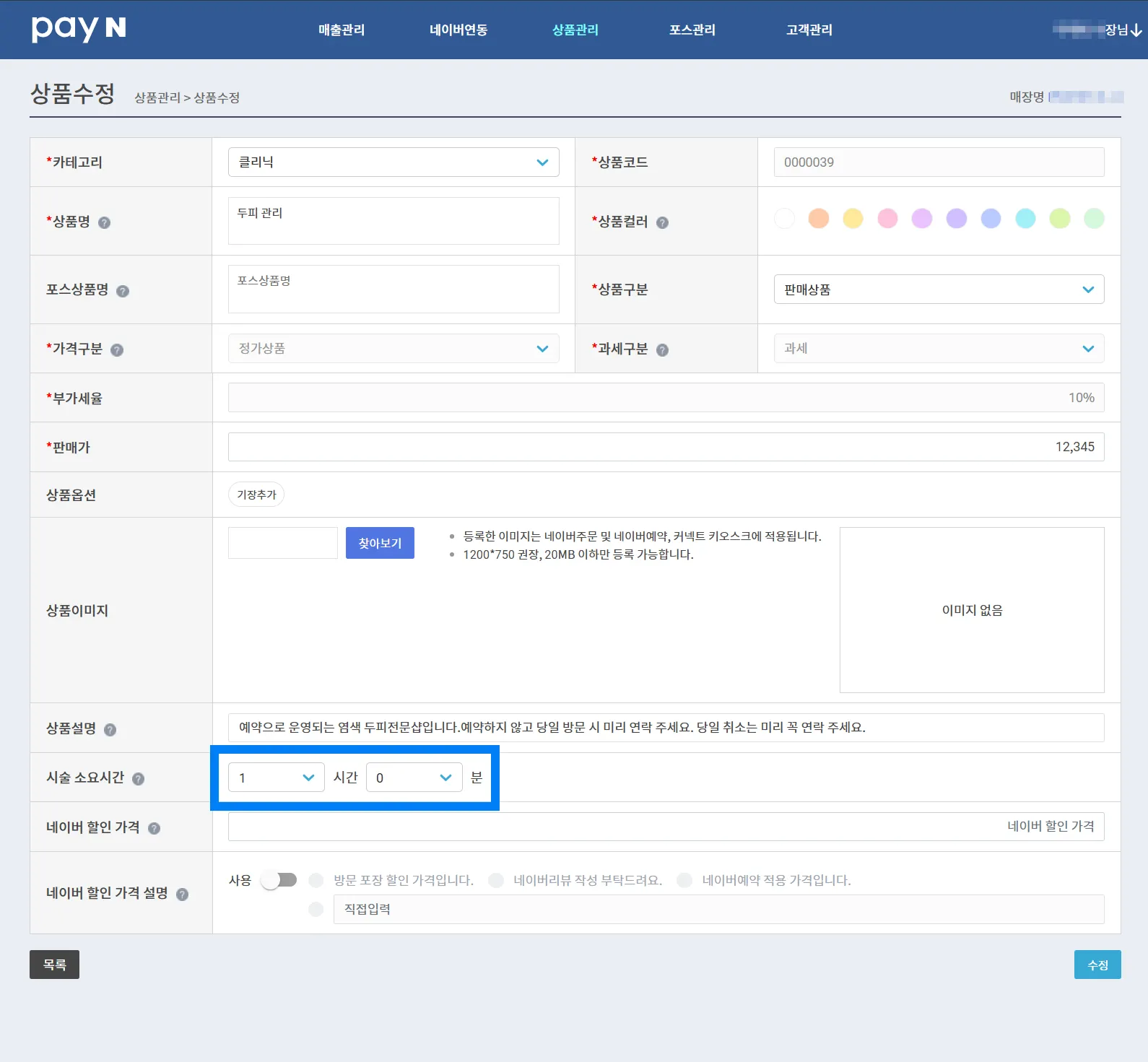Open the 매출관리 menu
1148x1062 pixels.
tap(342, 30)
